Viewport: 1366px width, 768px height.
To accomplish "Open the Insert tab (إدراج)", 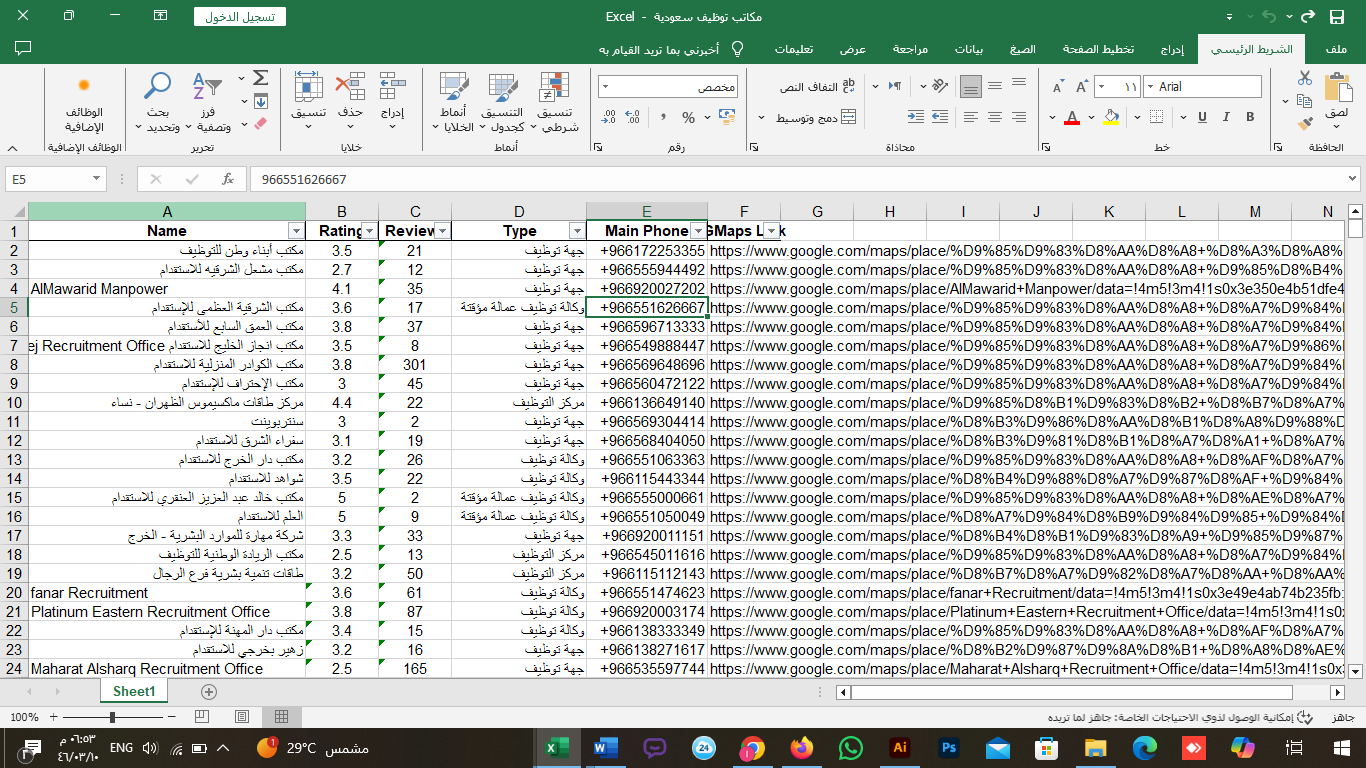I will pyautogui.click(x=1171, y=49).
